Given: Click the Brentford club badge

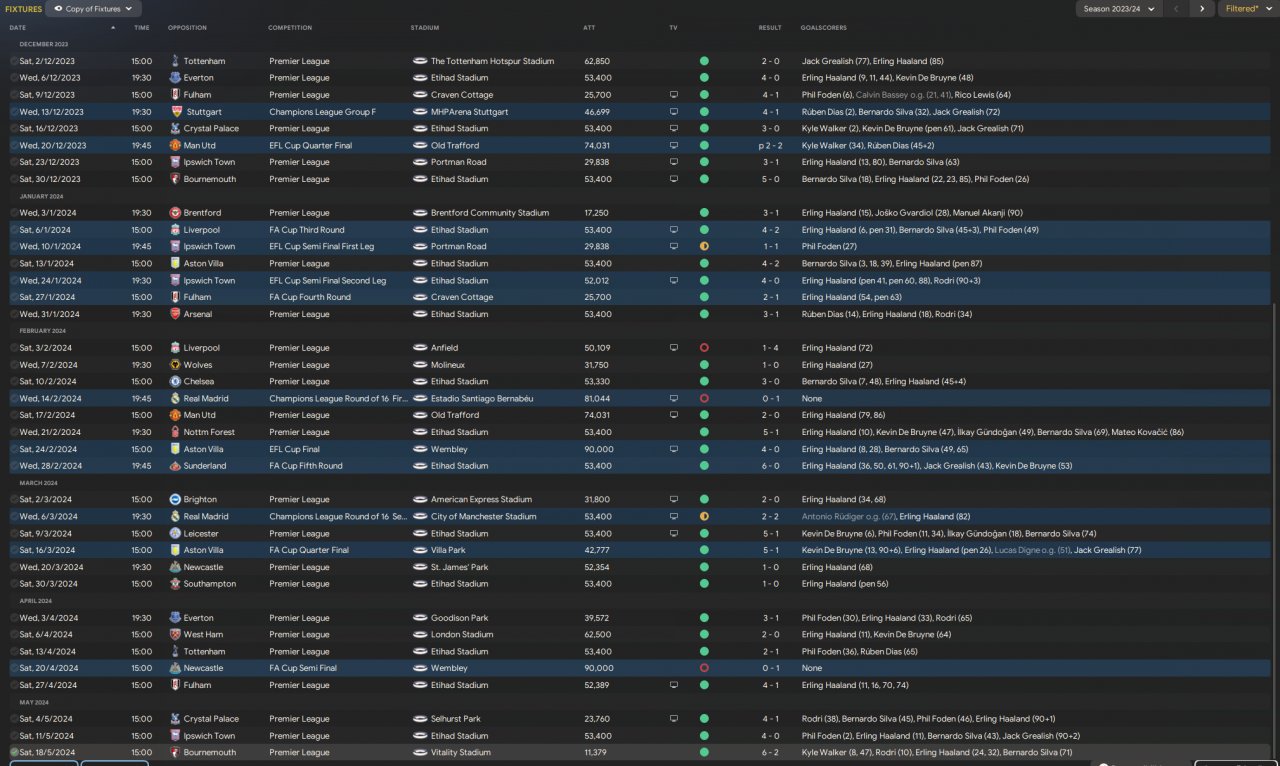Looking at the screenshot, I should [176, 213].
